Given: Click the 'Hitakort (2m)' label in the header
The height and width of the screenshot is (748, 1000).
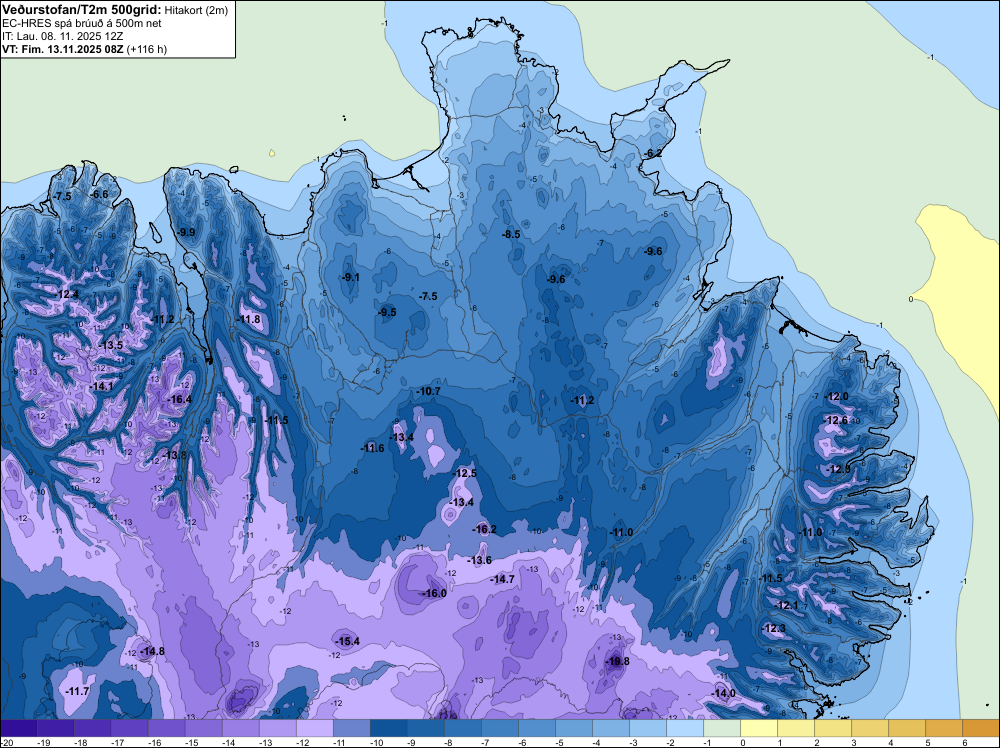Looking at the screenshot, I should [x=196, y=10].
